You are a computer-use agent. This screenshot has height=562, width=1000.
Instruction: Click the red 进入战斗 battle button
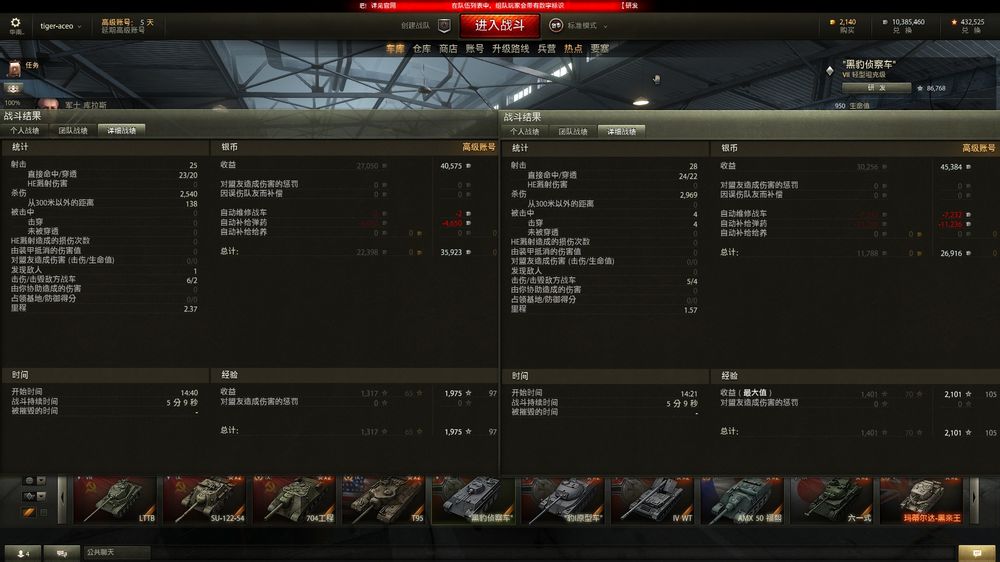pyautogui.click(x=499, y=26)
